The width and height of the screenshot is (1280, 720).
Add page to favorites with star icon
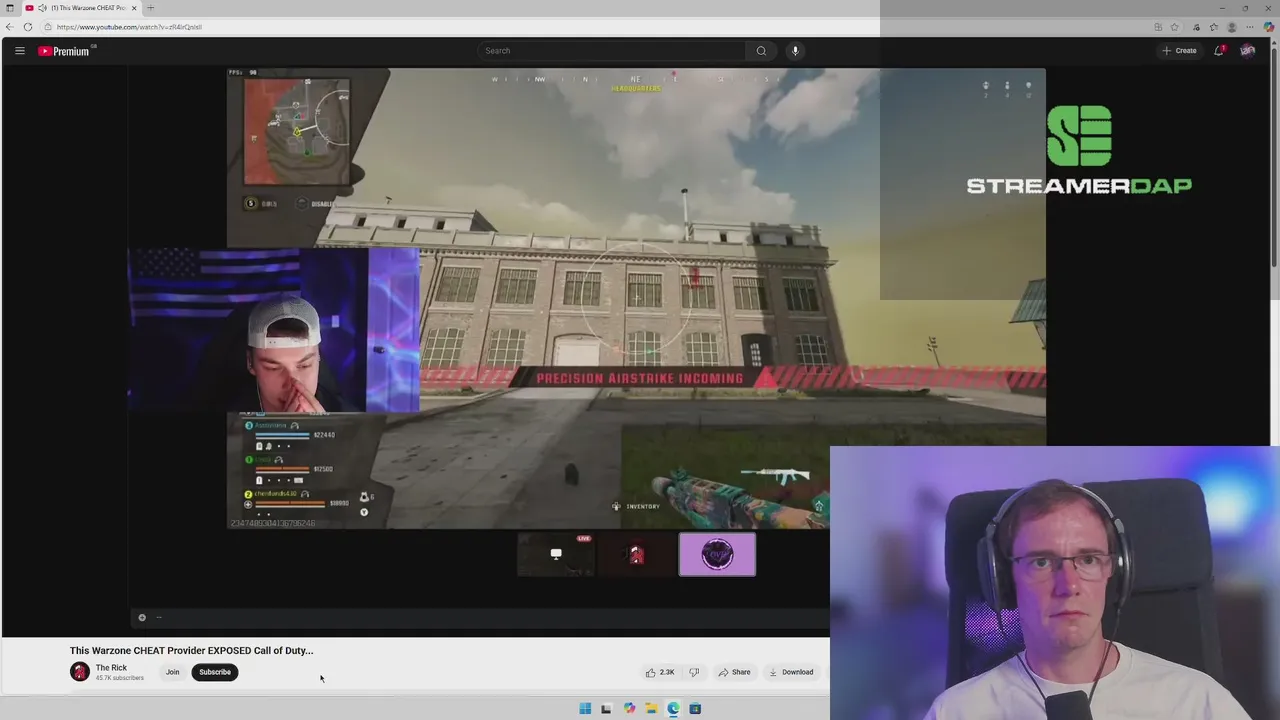point(1175,27)
